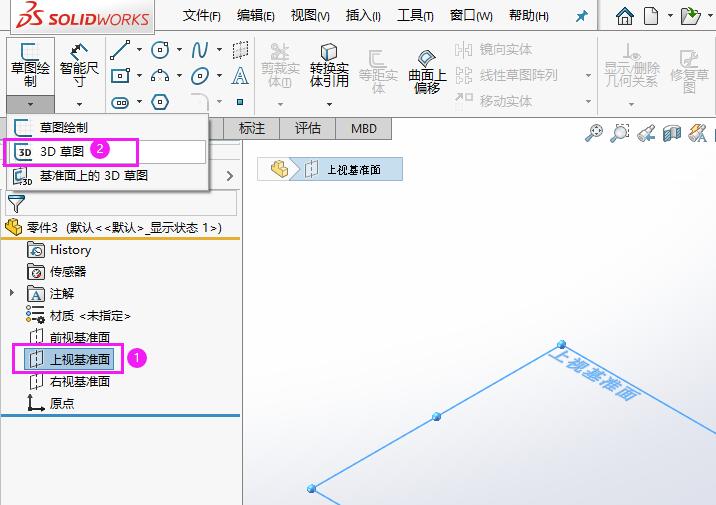The image size is (716, 505).
Task: Click the 上视基准面 breadcrumb in viewport
Action: [346, 169]
